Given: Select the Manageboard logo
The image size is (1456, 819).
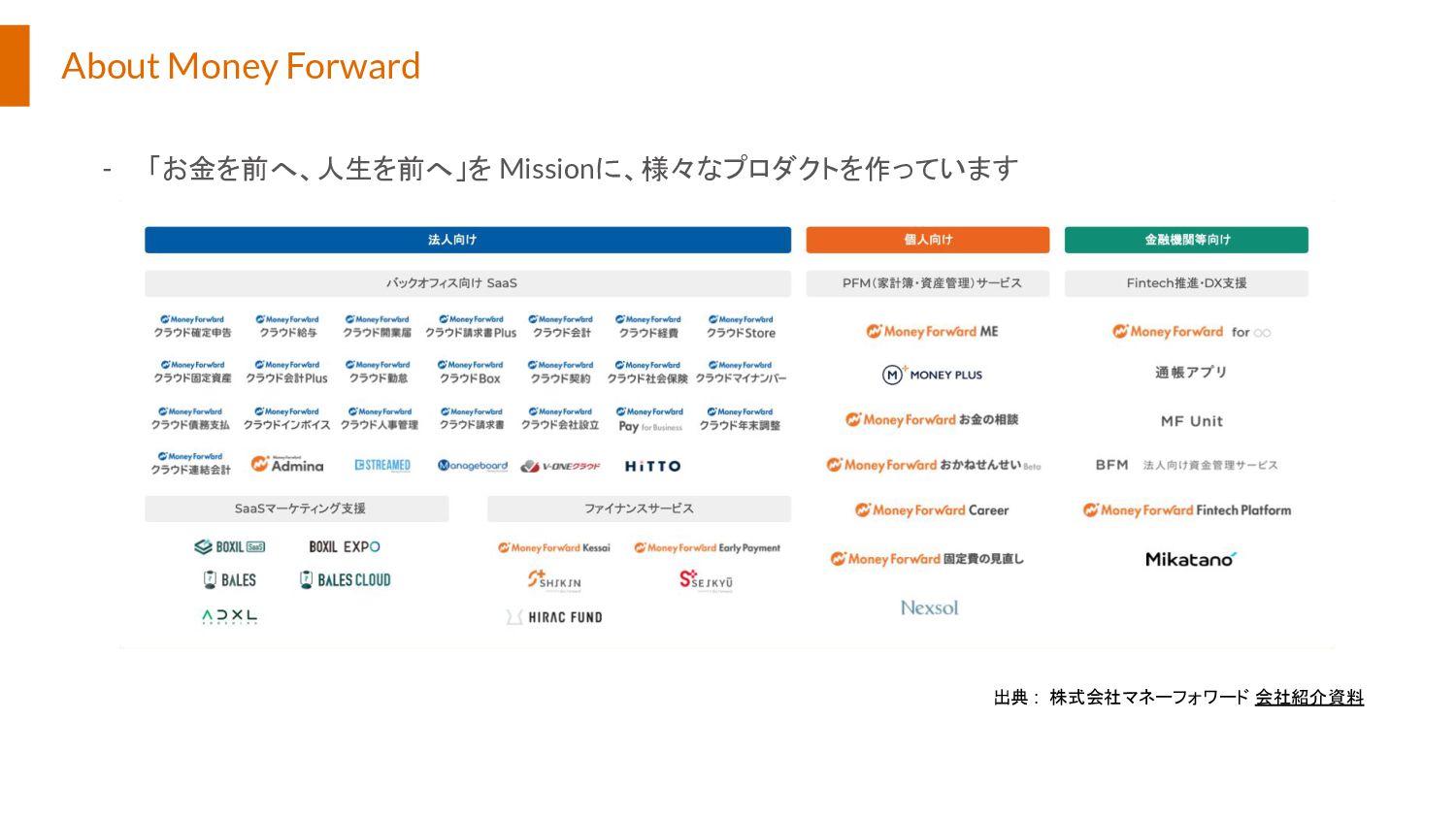Looking at the screenshot, I should point(473,466).
